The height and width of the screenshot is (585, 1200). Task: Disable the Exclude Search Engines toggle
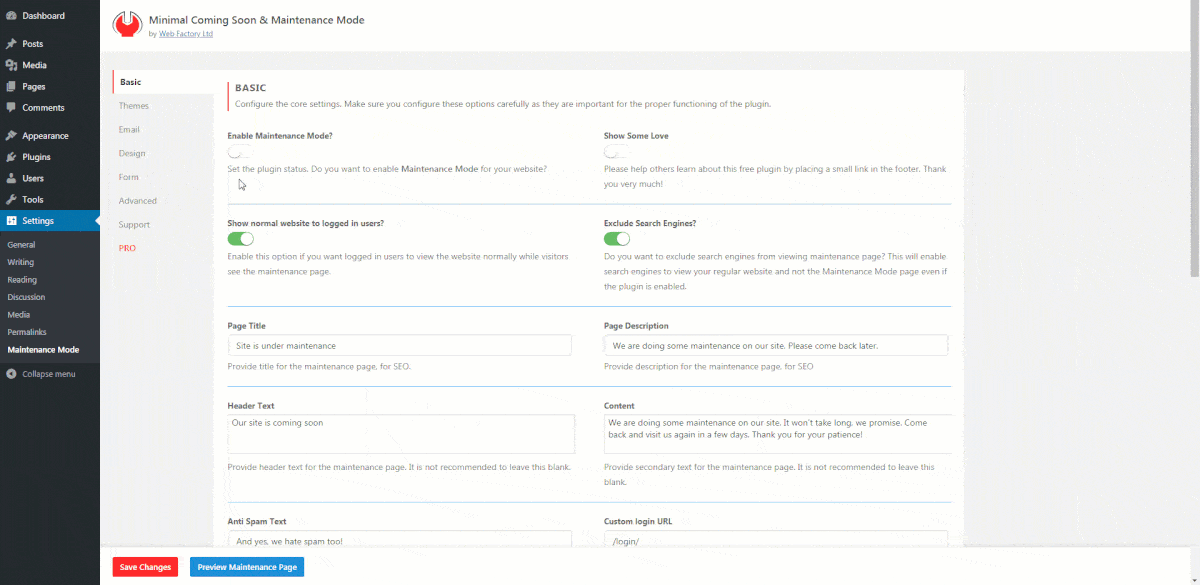pos(617,239)
